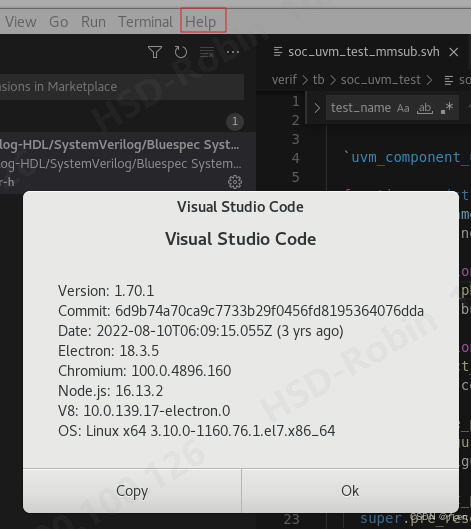Click the Commit hash line in dialog
Image resolution: width=471 pixels, height=529 pixels.
[241, 311]
